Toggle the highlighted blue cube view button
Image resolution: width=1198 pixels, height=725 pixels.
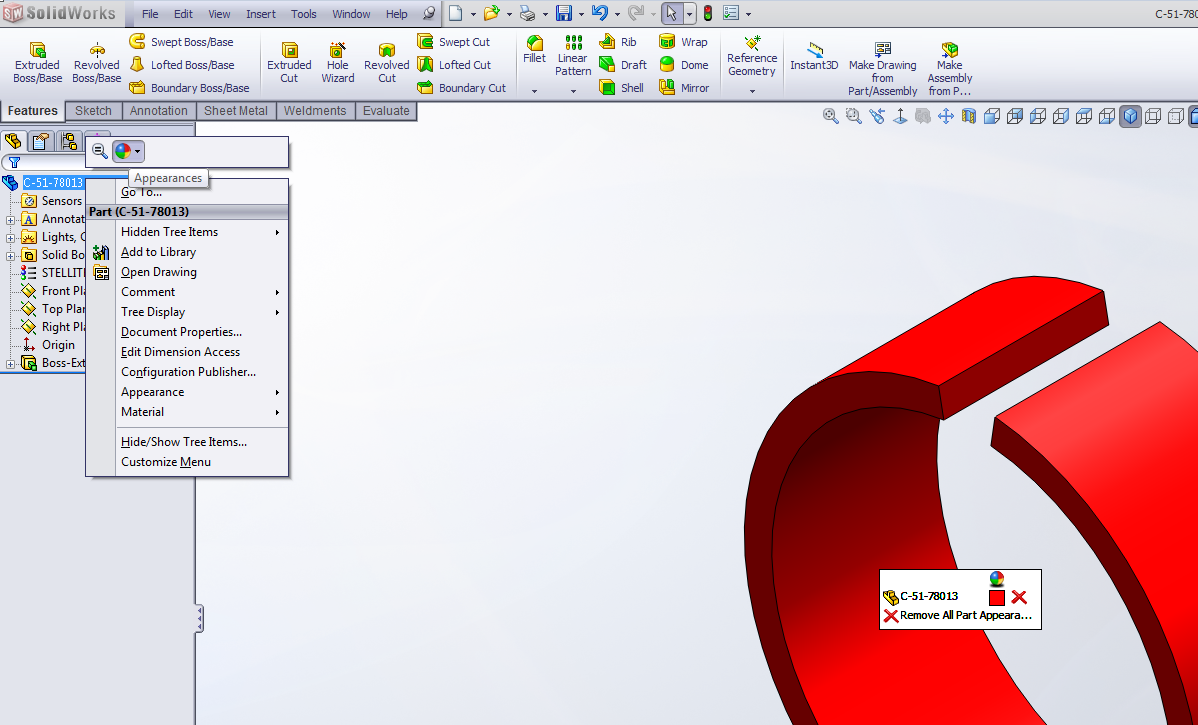point(1130,116)
